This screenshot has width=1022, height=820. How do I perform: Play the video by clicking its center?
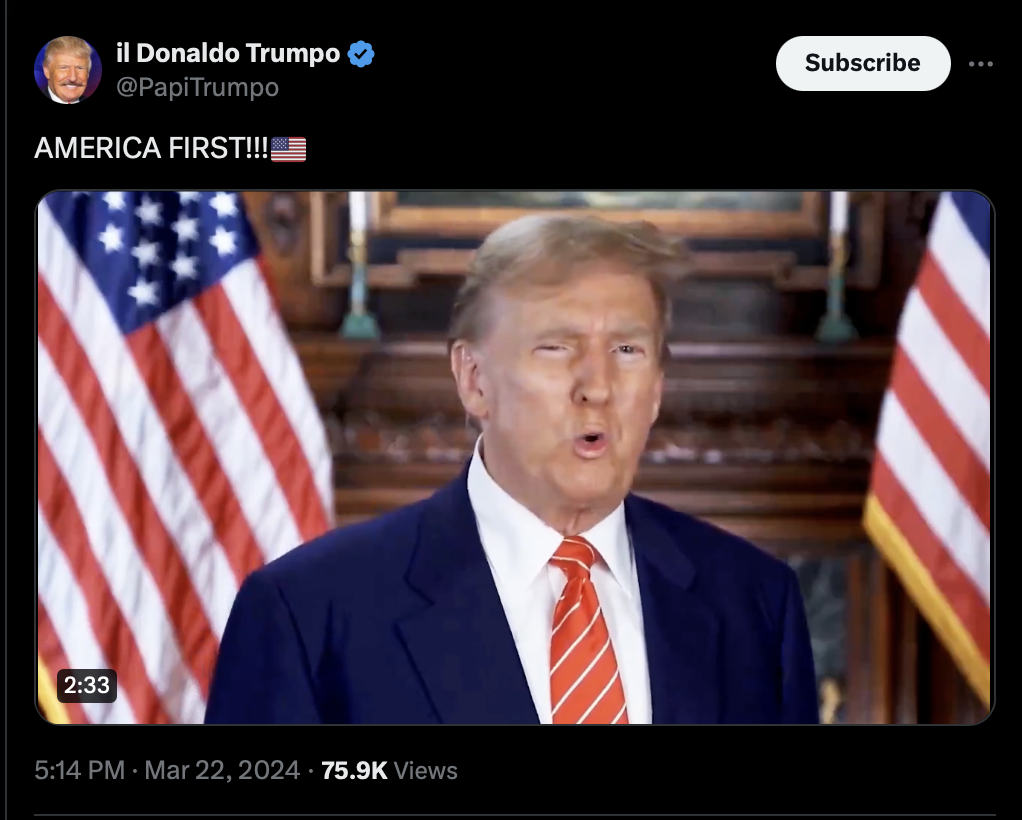pos(515,458)
